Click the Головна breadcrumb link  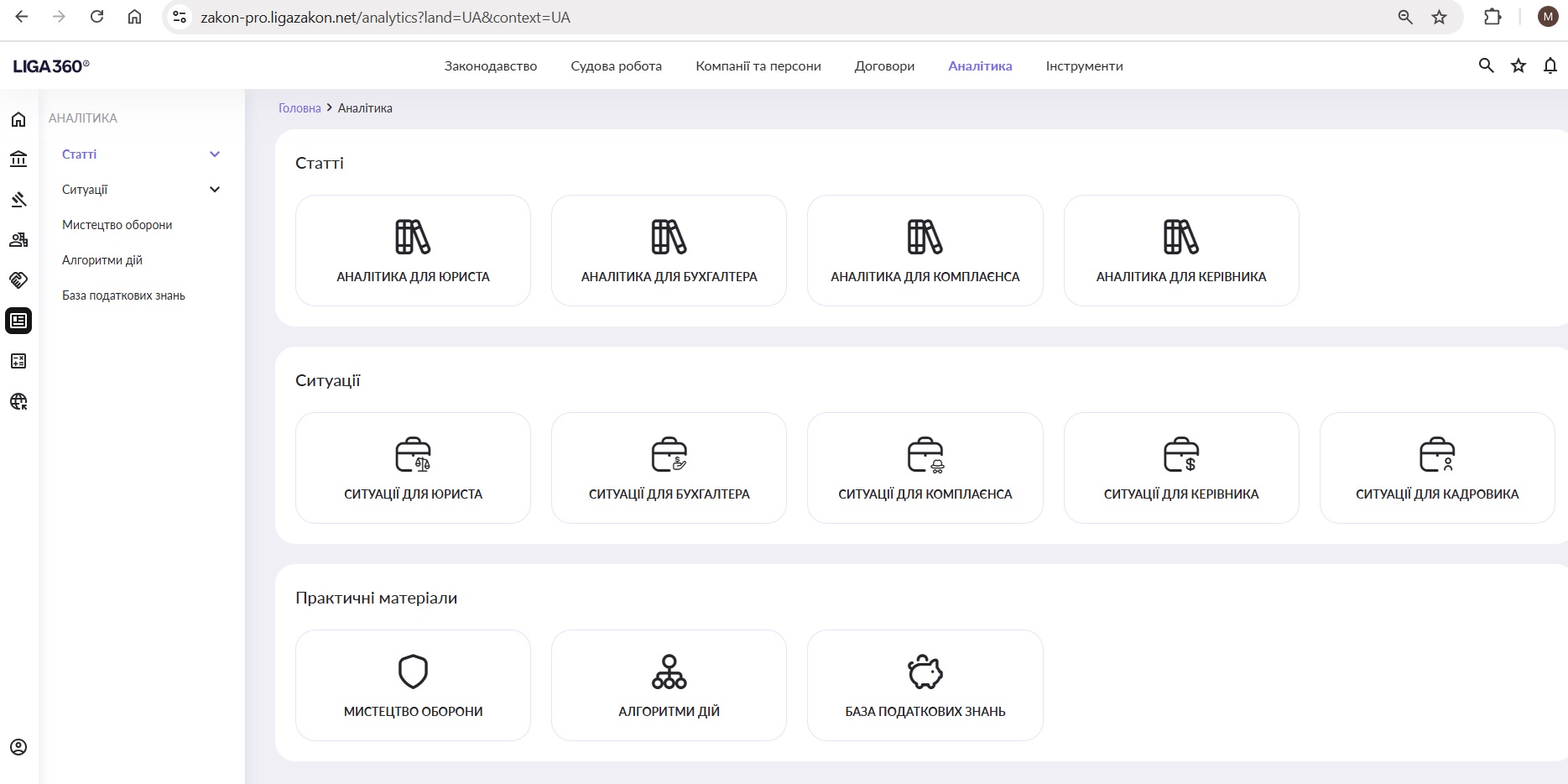tap(300, 108)
